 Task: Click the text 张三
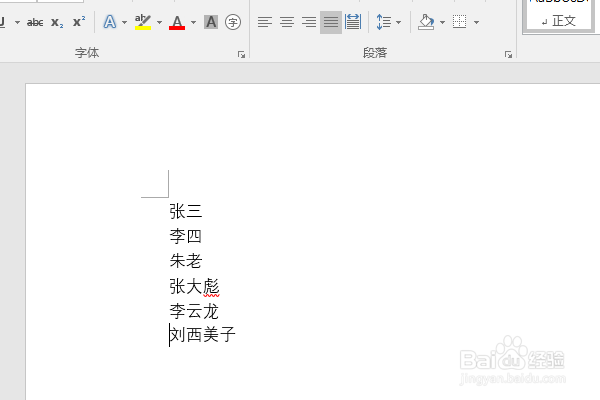(186, 211)
